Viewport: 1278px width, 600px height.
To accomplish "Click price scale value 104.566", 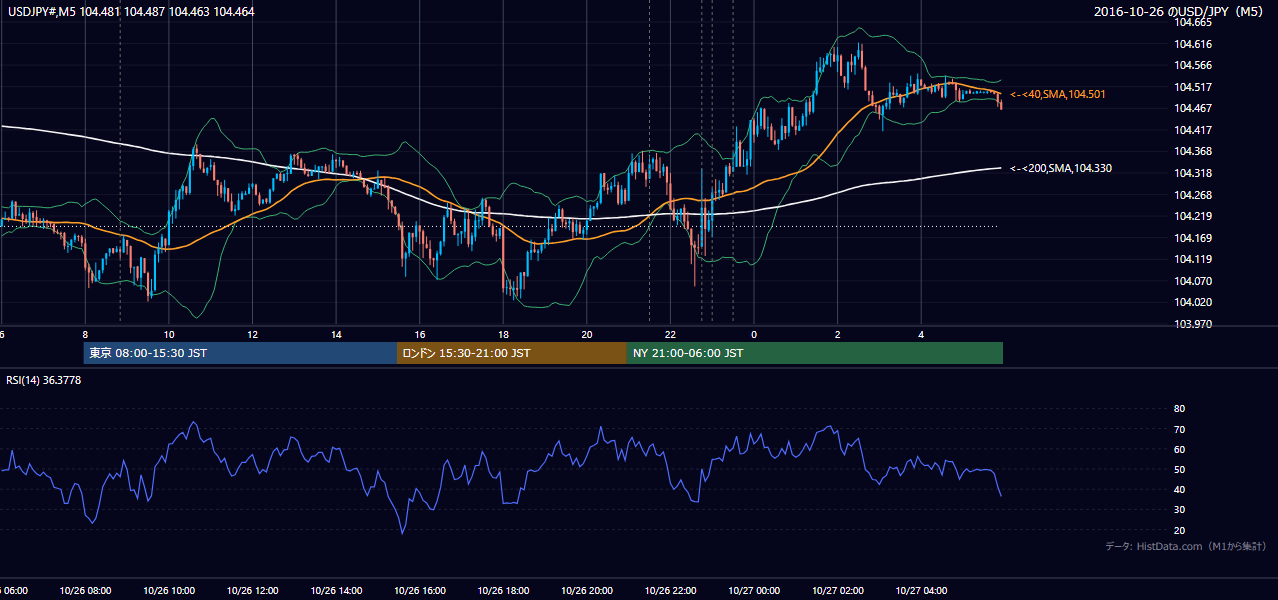I will (x=1192, y=65).
